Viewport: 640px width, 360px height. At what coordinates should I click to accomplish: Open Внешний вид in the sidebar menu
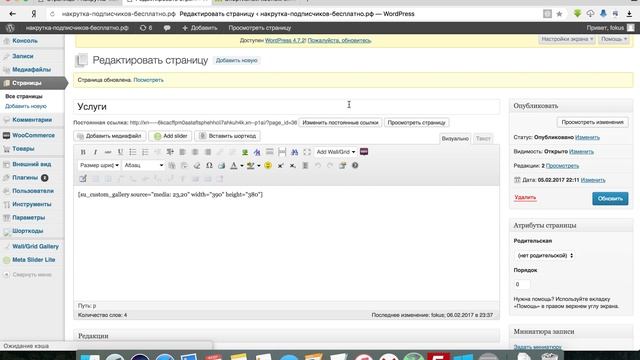31,164
